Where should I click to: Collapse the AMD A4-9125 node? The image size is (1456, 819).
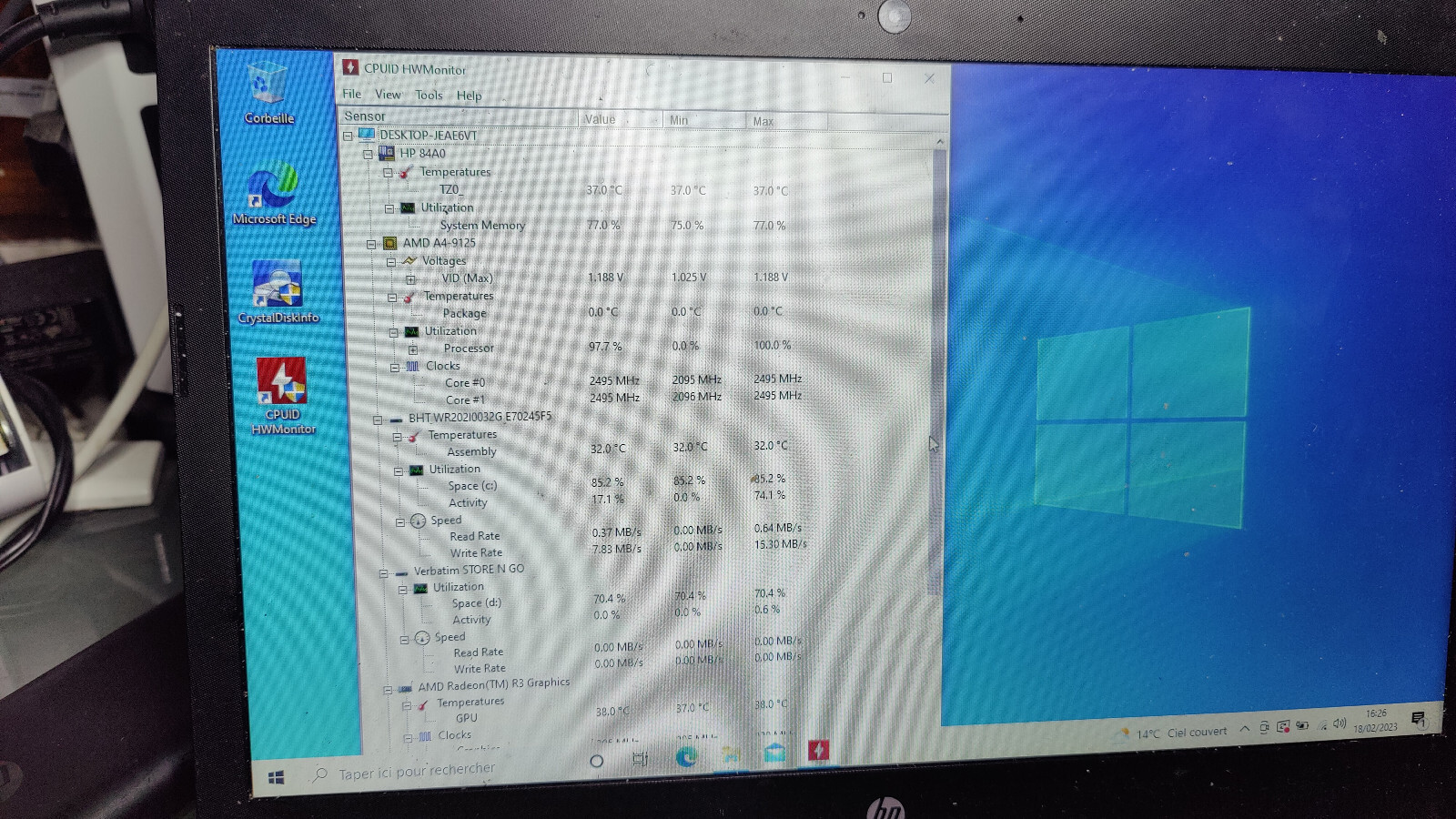pos(371,244)
